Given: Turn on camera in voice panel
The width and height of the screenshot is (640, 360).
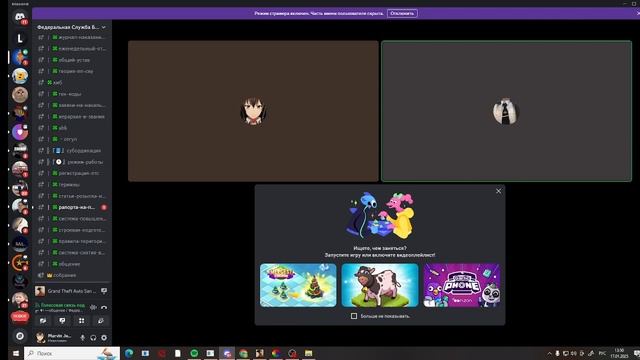Looking at the screenshot, I should [43, 321].
